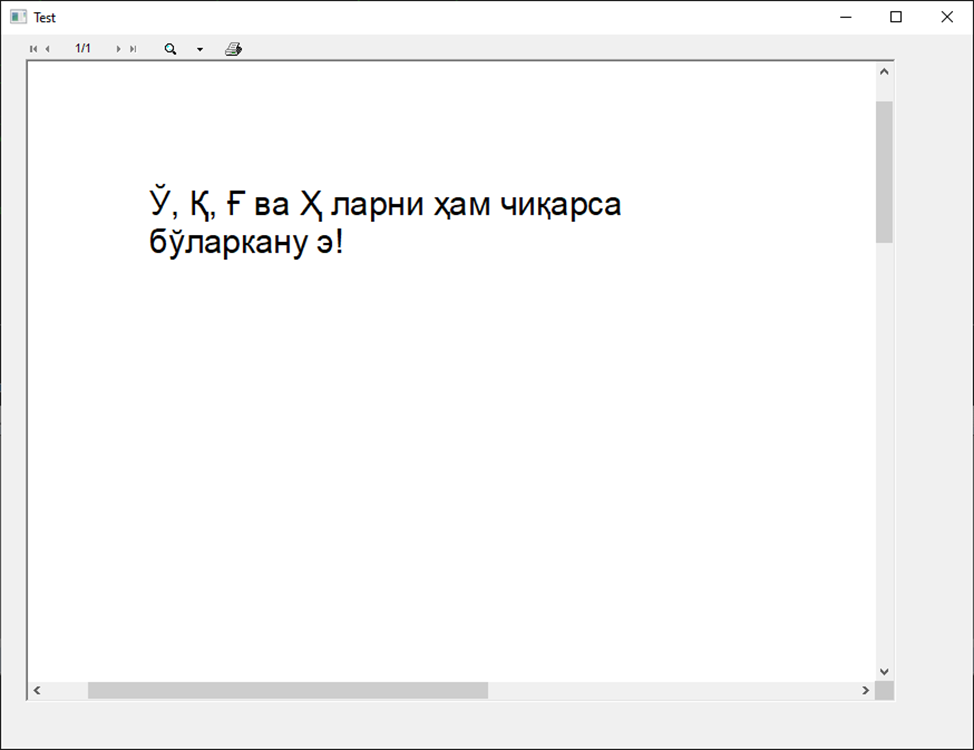The image size is (974, 750).
Task: Click the magnifier zoom icon
Action: (170, 49)
